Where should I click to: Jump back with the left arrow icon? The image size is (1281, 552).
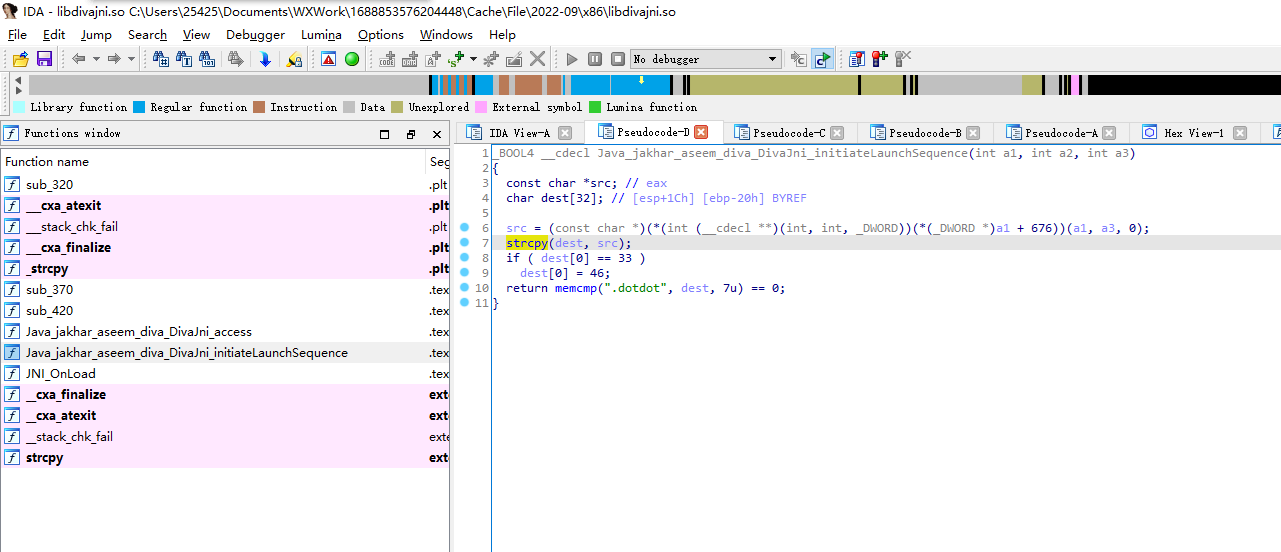pyautogui.click(x=79, y=59)
